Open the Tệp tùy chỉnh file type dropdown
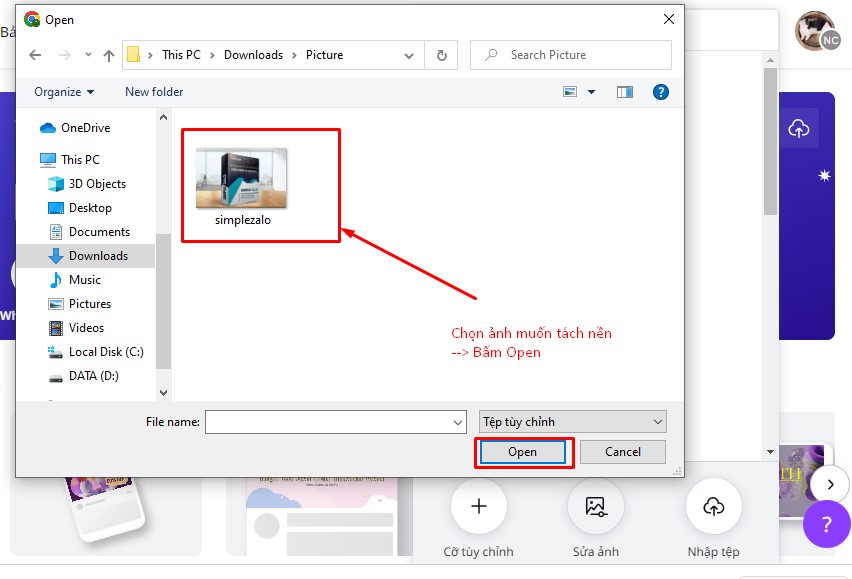Viewport: 852px width, 579px height. (573, 422)
